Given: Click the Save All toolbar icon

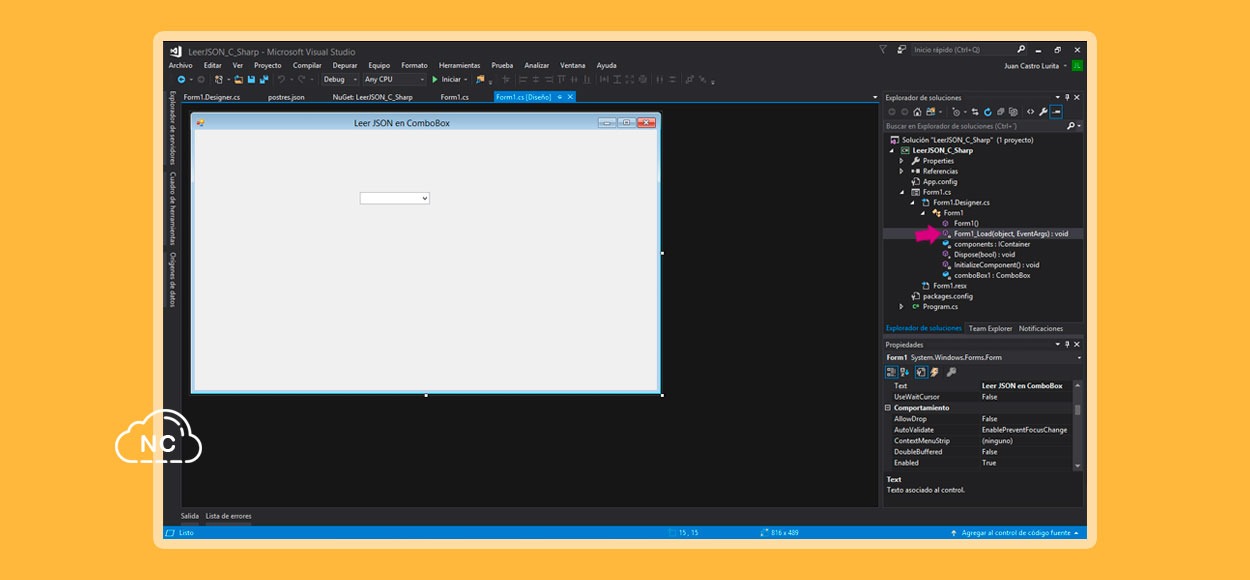Looking at the screenshot, I should point(264,79).
